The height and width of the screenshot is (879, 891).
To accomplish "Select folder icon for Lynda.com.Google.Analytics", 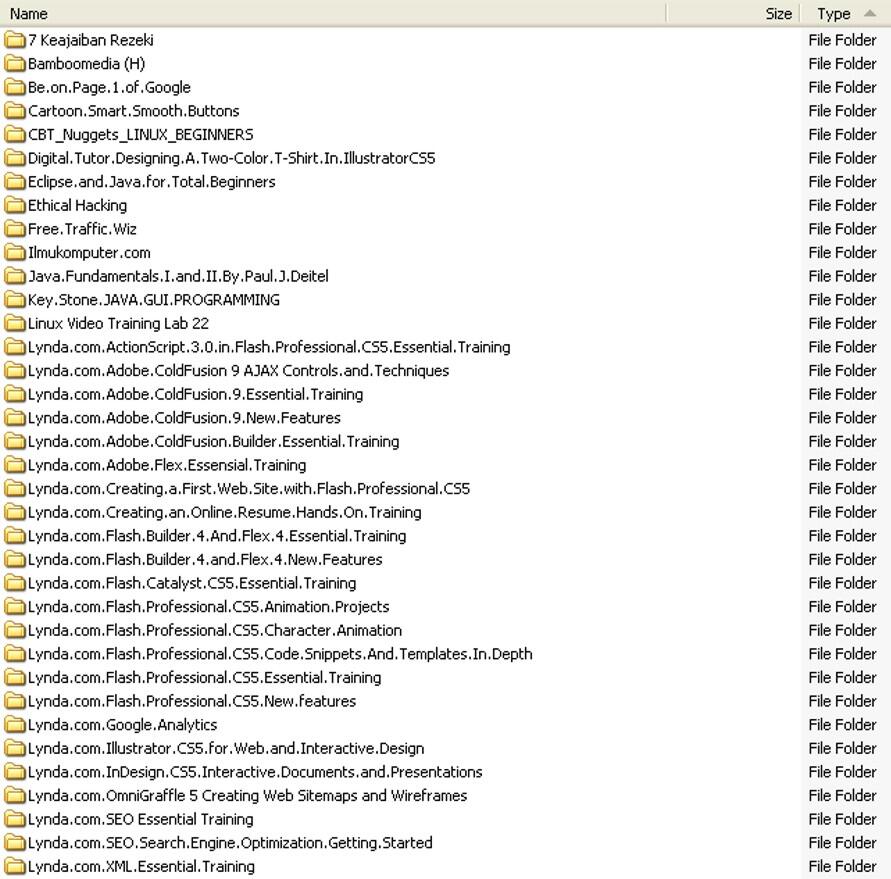I will tap(15, 725).
